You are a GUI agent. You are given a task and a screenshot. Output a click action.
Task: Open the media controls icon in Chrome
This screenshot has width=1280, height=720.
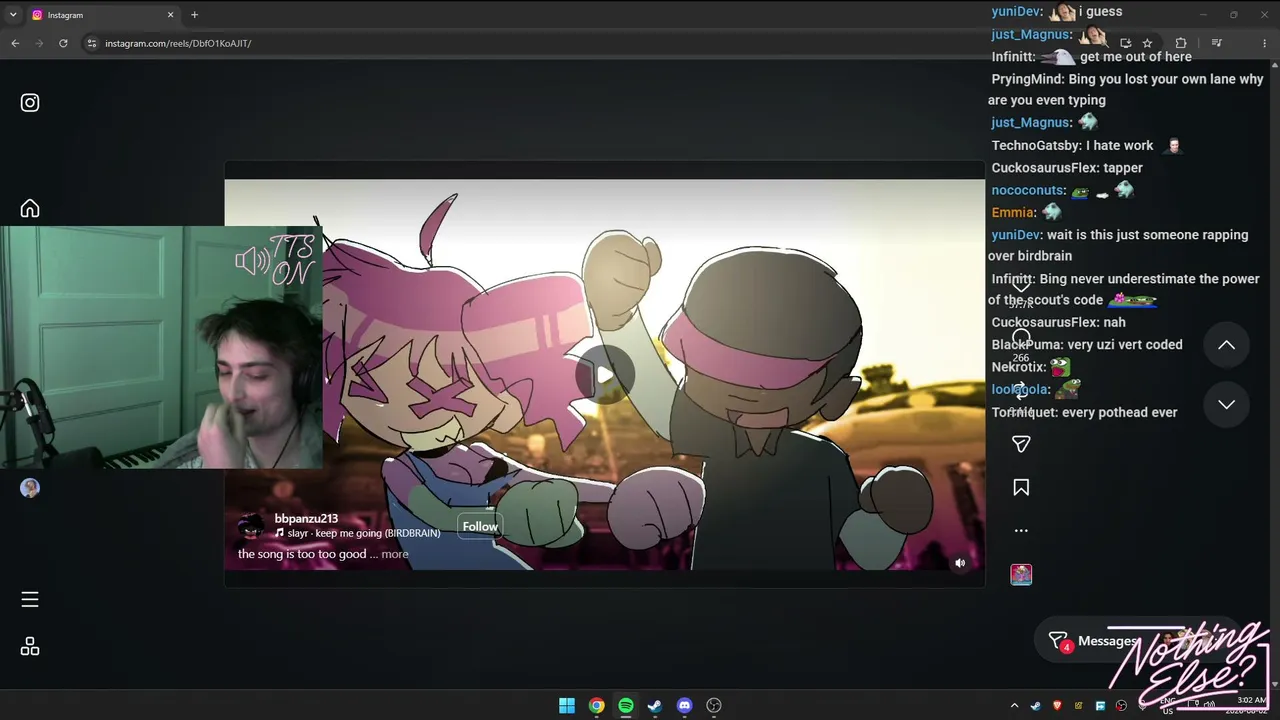click(1216, 43)
